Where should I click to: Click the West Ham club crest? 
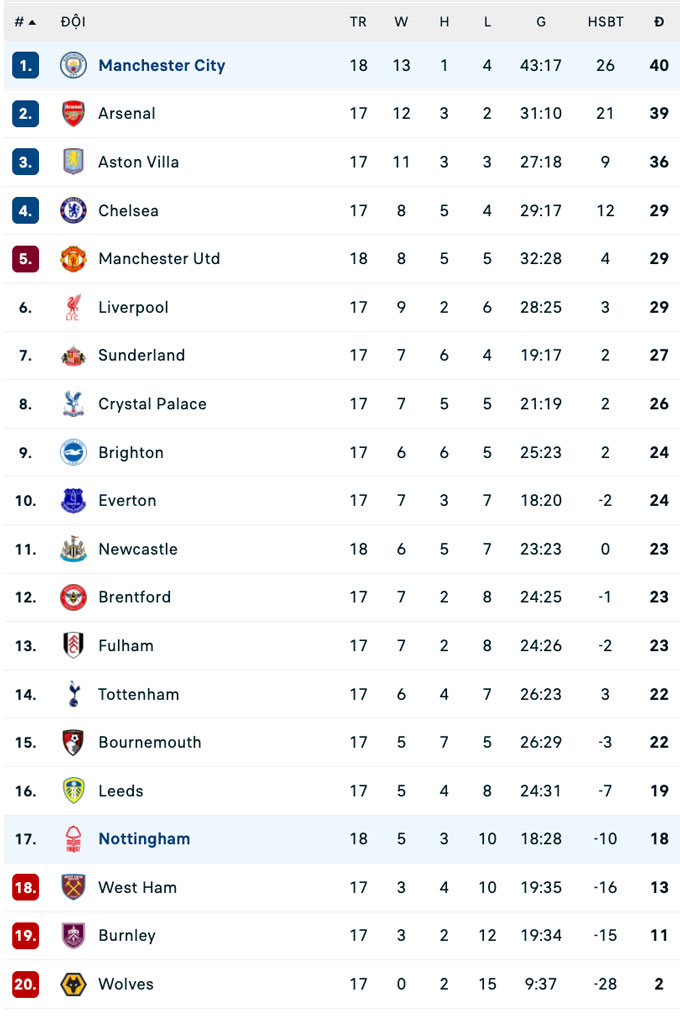point(73,888)
